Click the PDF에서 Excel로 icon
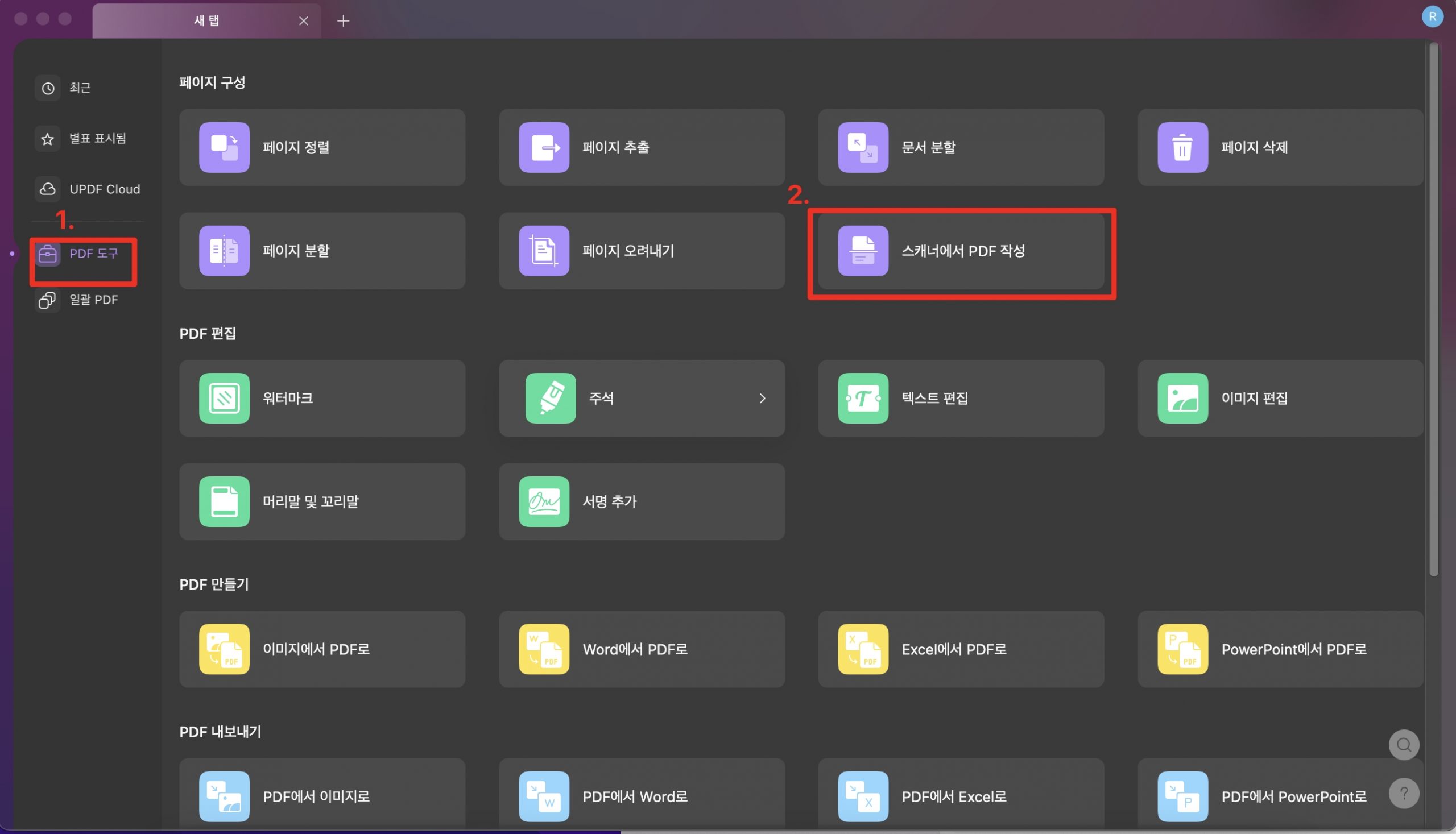1456x834 pixels. pyautogui.click(x=863, y=797)
